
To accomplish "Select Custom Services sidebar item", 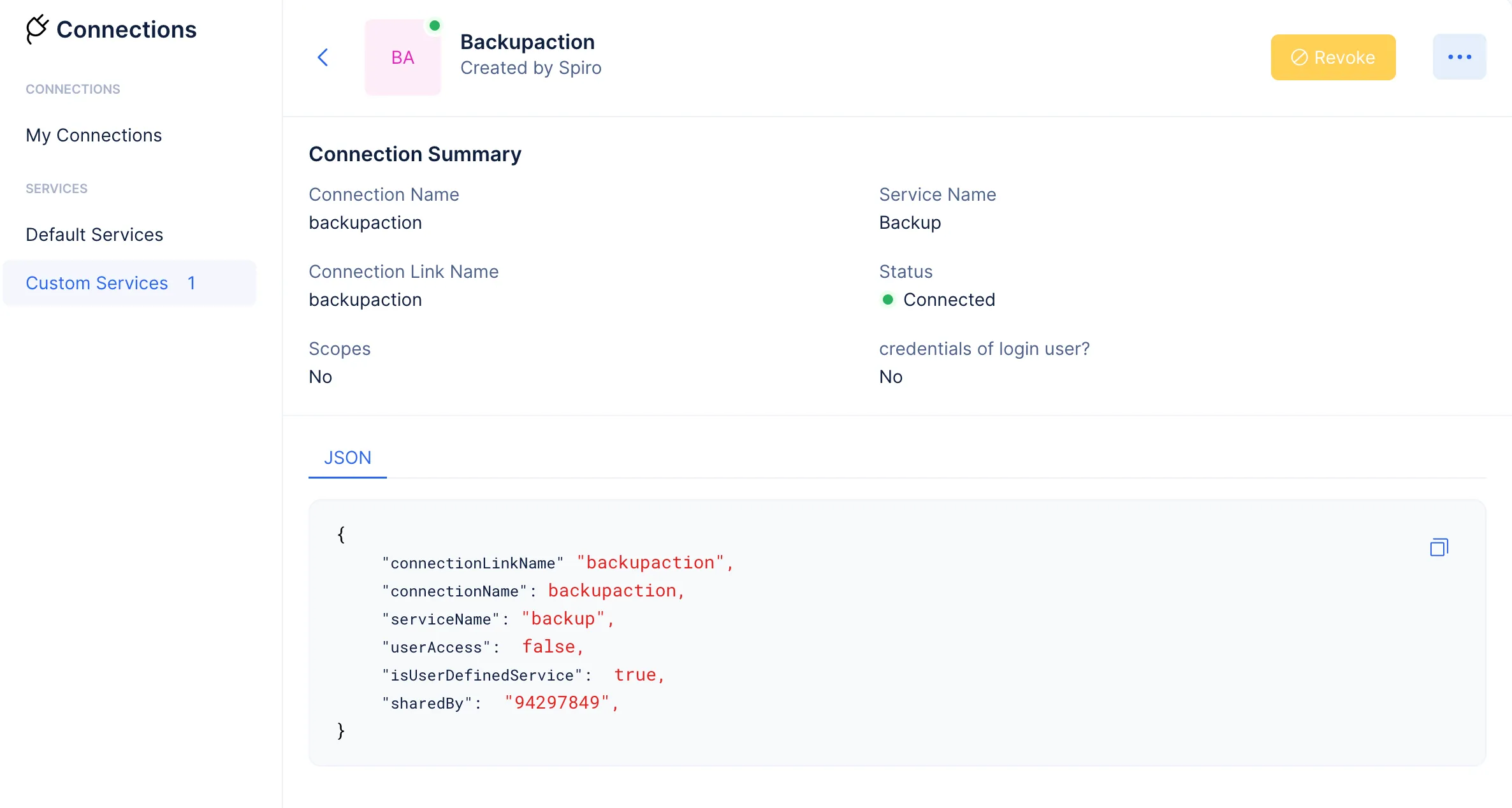I will (129, 283).
